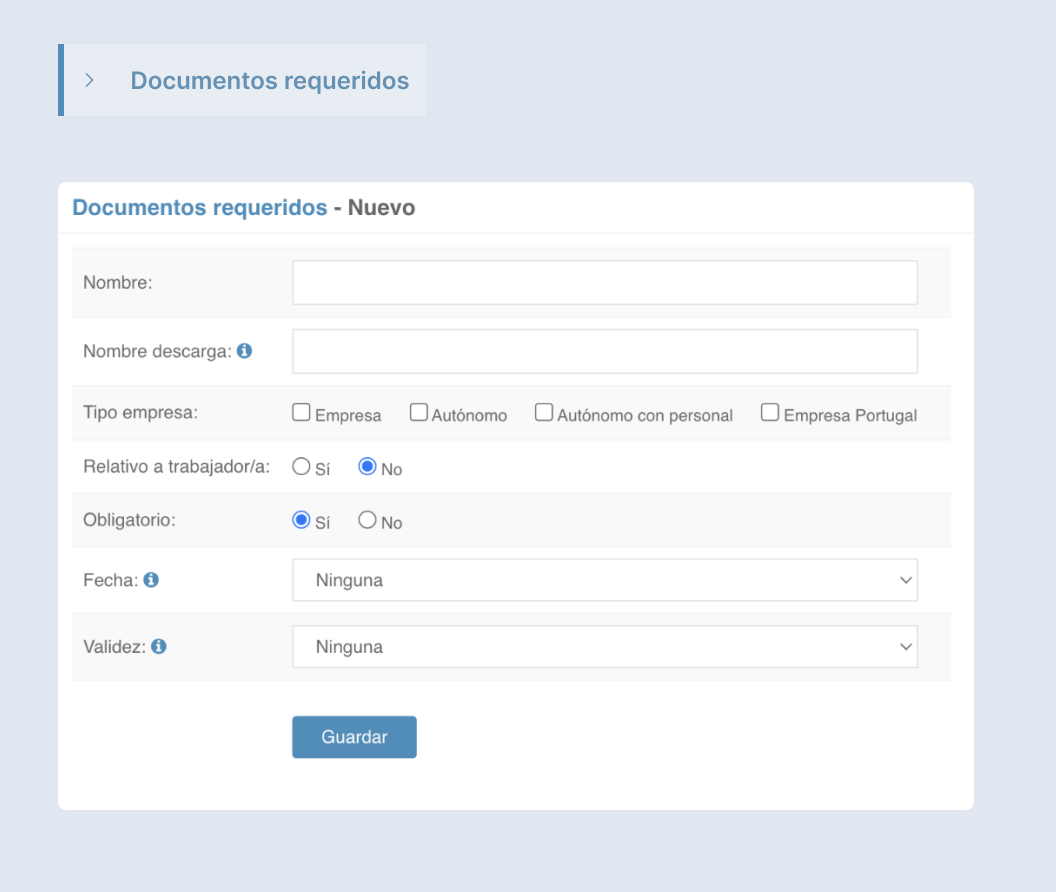Choose Sí for Relativo a trabajador/a
The height and width of the screenshot is (892, 1056).
tap(301, 466)
